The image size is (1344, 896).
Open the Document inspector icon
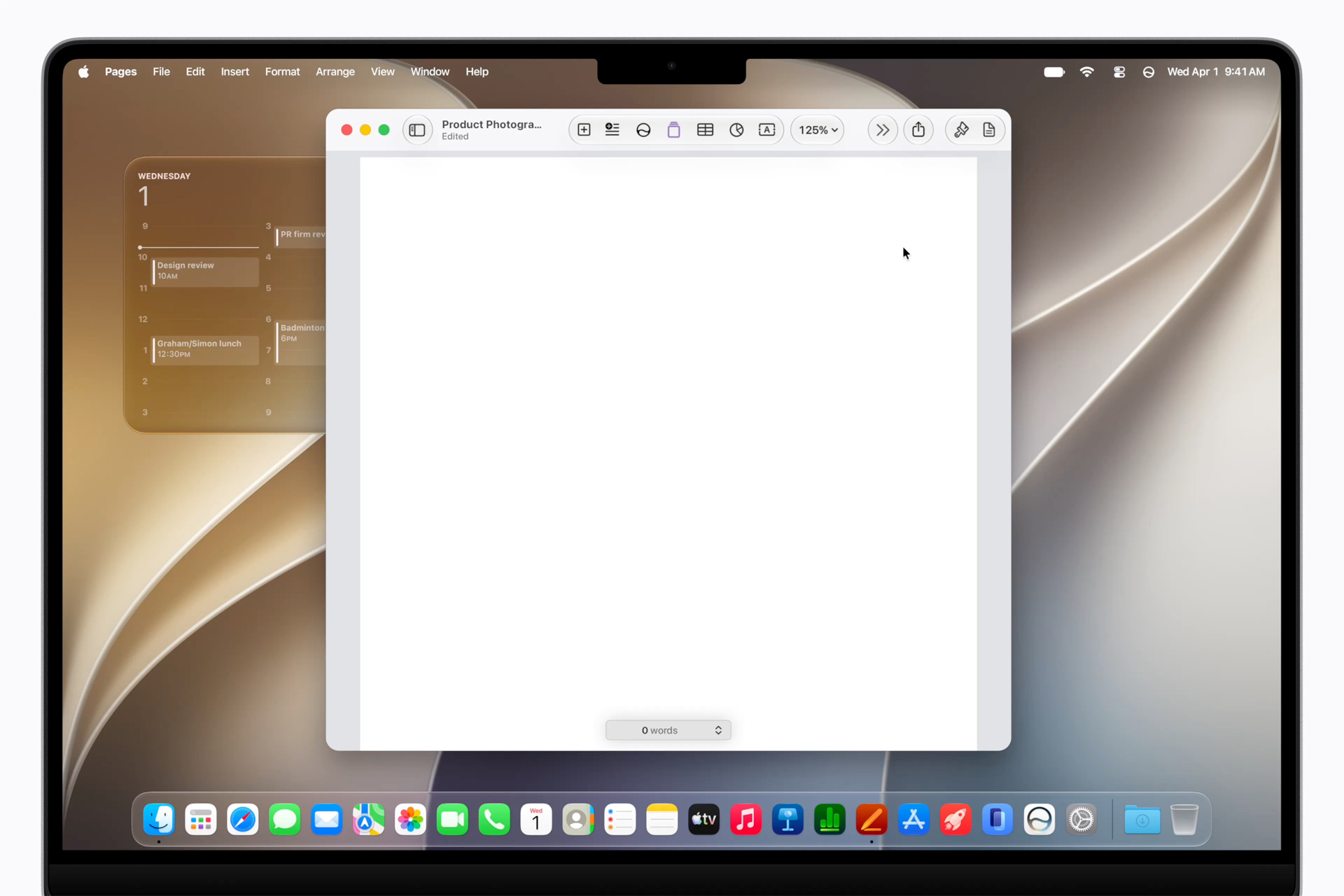(989, 130)
